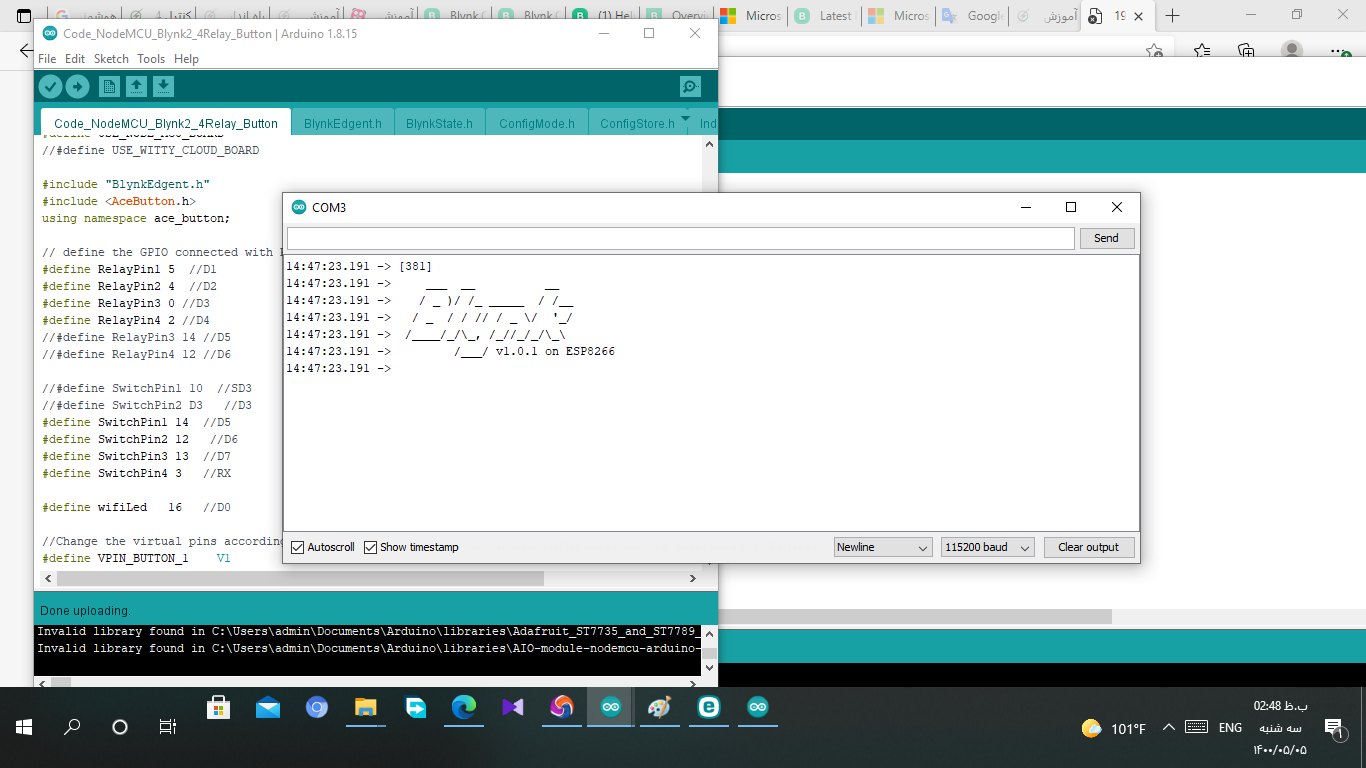
Task: Open the 'Latest' browser tab
Action: [825, 16]
